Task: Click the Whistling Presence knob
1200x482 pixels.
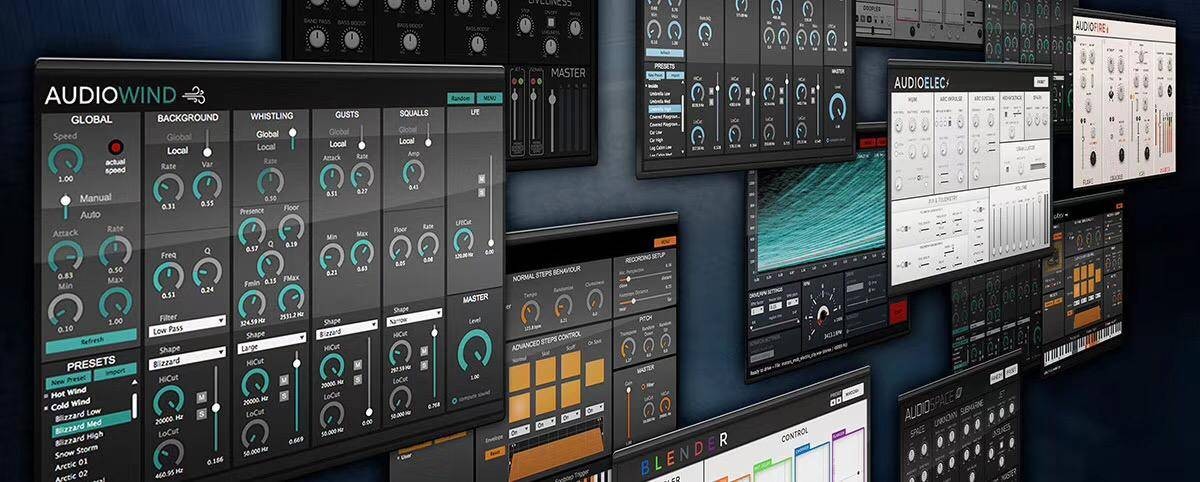Action: click(x=251, y=231)
